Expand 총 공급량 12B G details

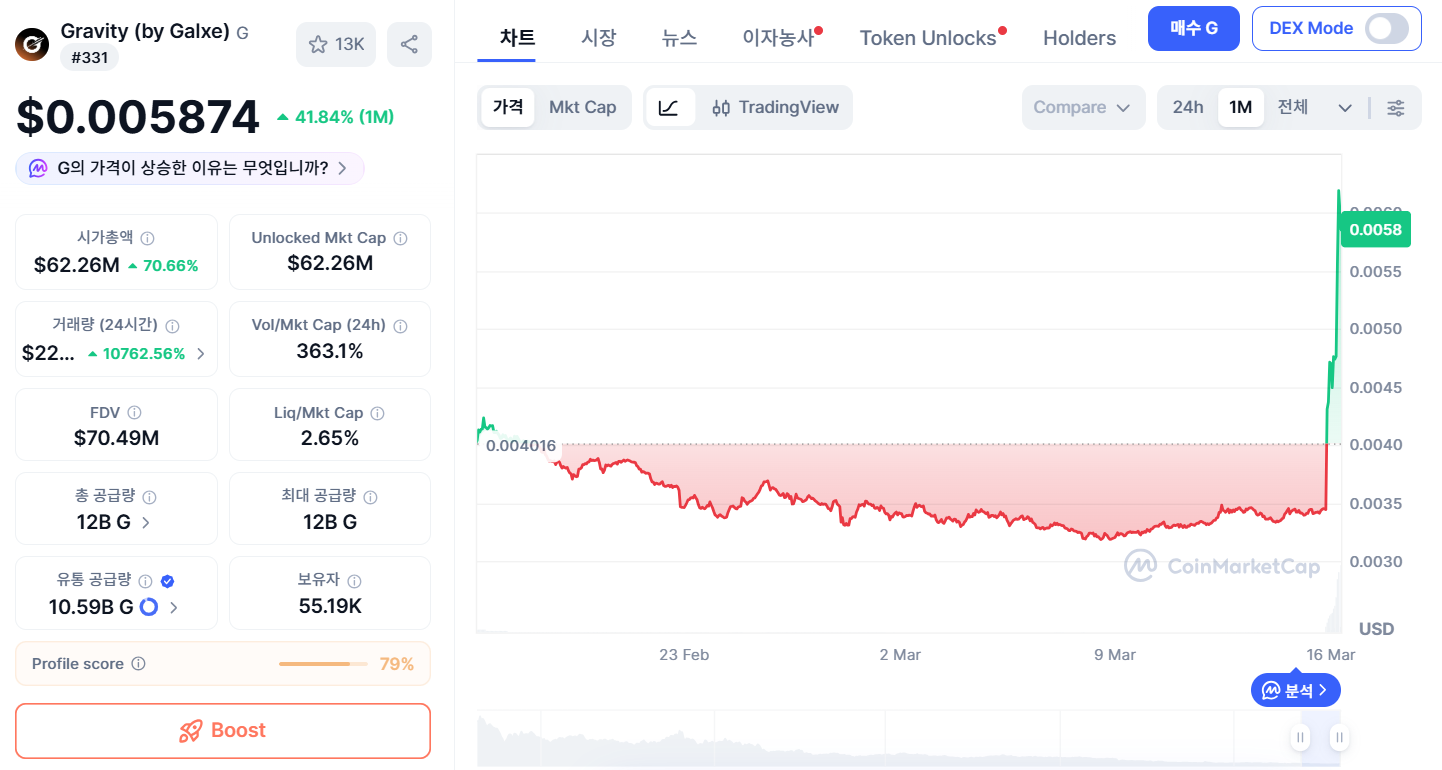point(146,522)
